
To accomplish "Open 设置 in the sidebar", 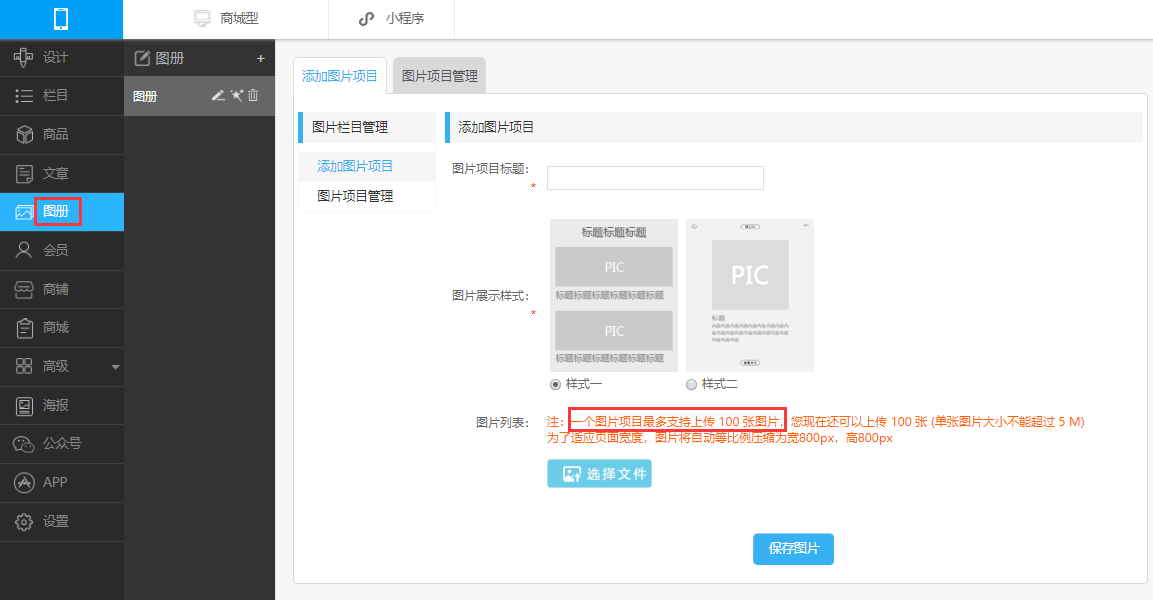I will [x=62, y=521].
